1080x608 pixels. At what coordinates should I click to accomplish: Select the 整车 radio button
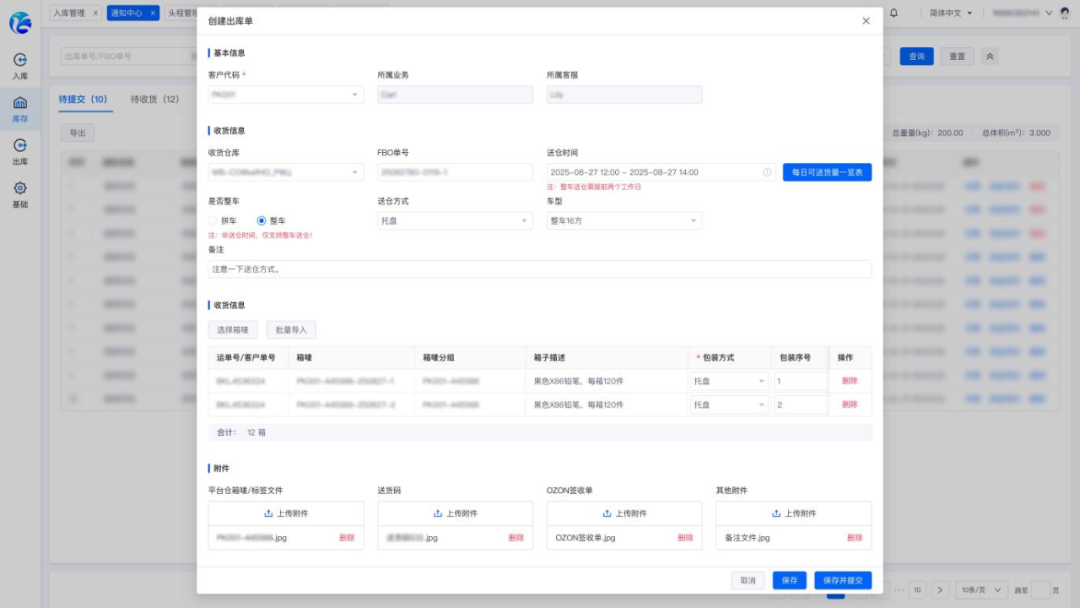pos(261,221)
